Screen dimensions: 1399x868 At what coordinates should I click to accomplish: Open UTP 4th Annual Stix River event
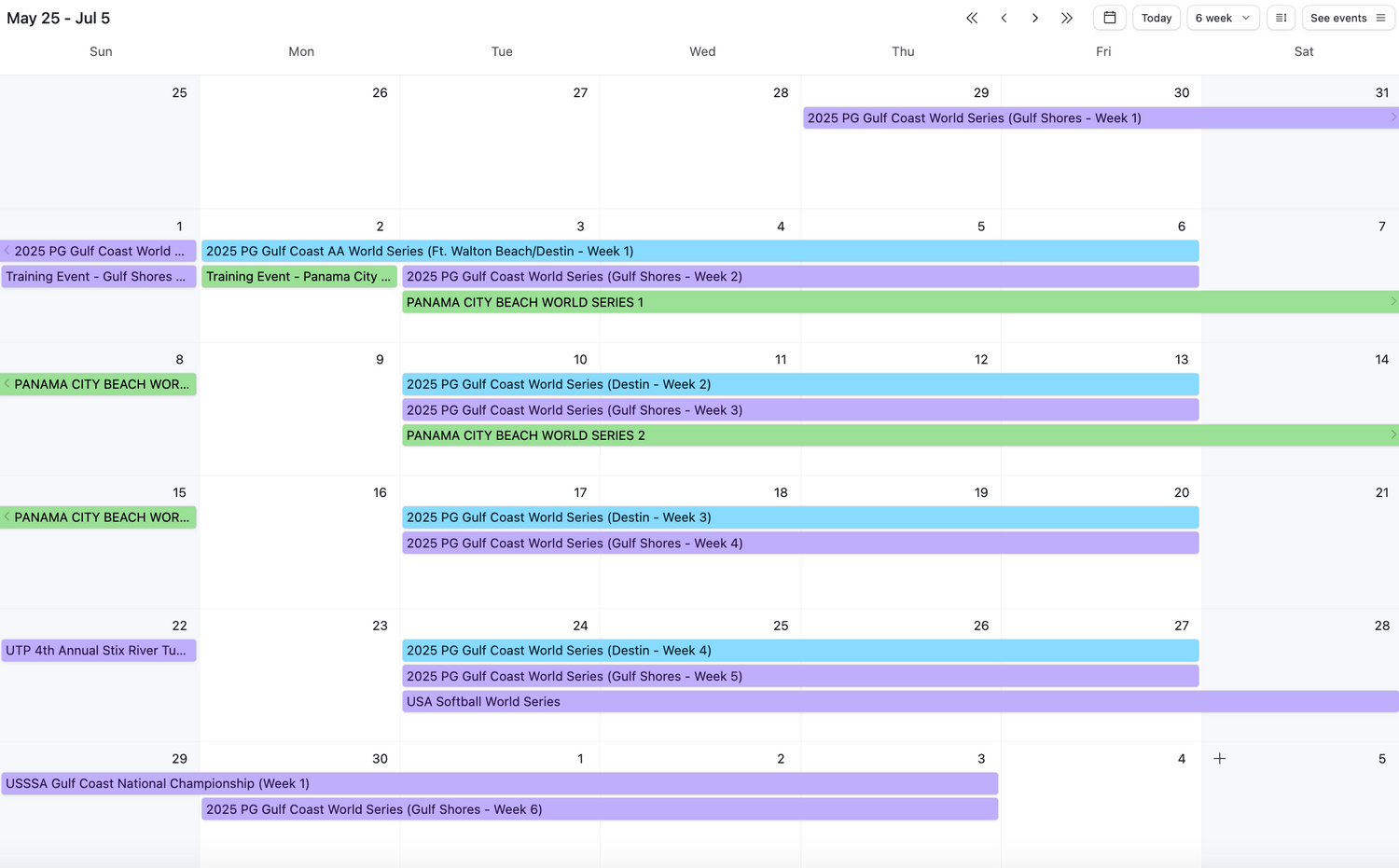coord(99,651)
